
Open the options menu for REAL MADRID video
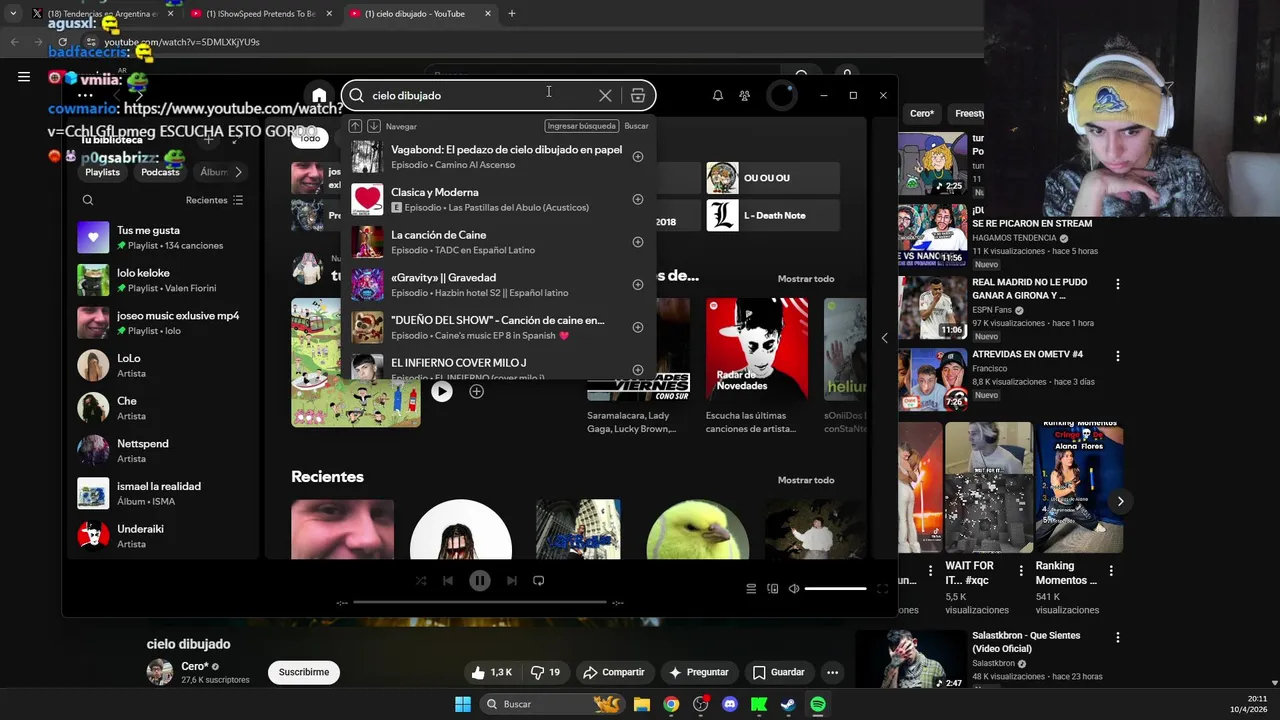[1117, 284]
